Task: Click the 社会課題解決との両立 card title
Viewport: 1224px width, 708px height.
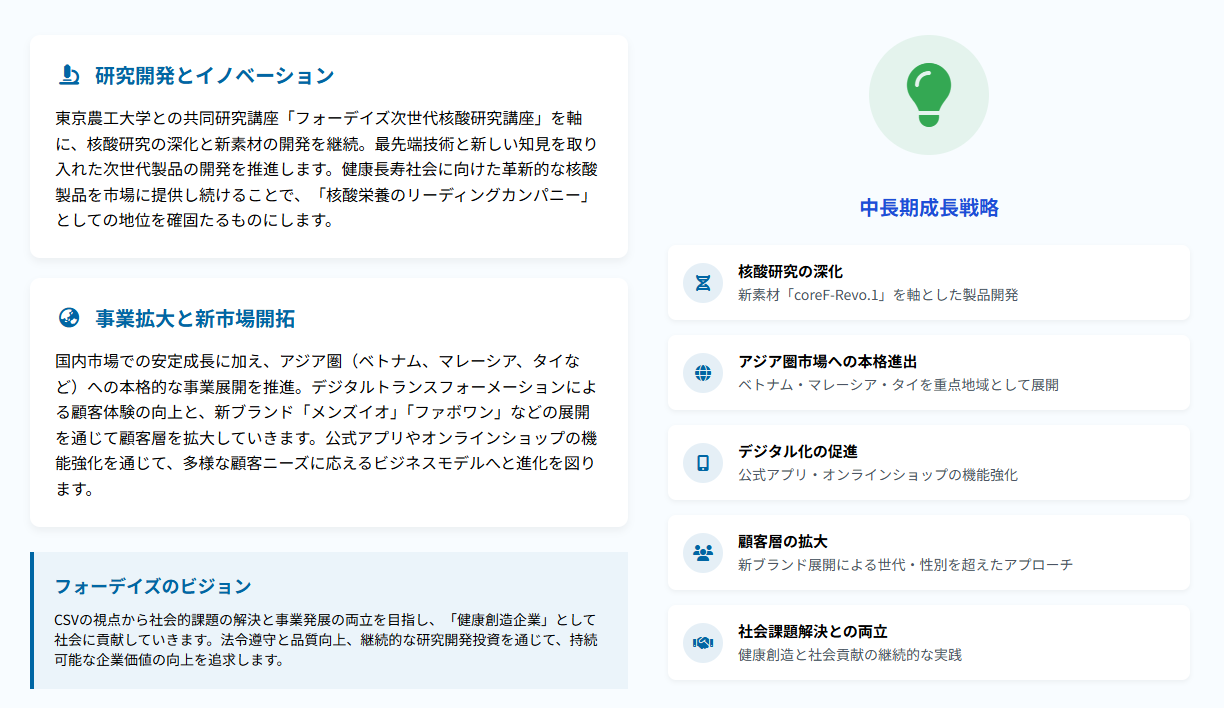Action: [812, 632]
